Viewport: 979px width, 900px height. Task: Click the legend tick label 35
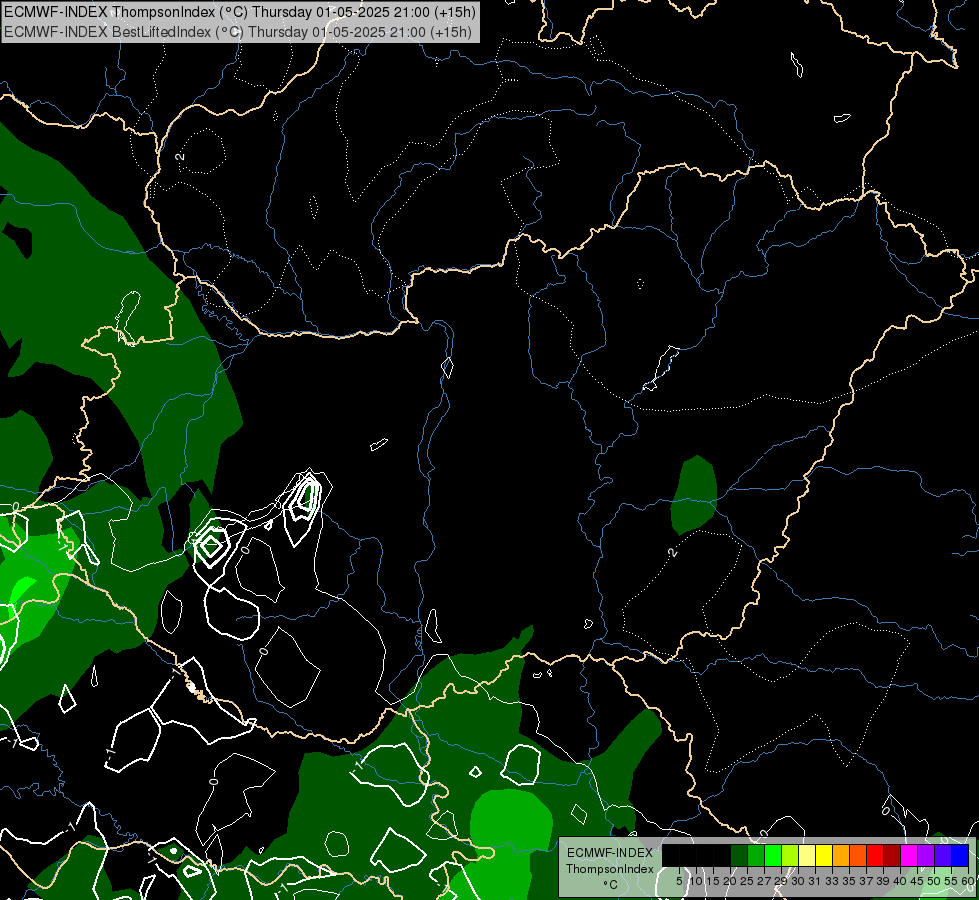click(x=849, y=881)
